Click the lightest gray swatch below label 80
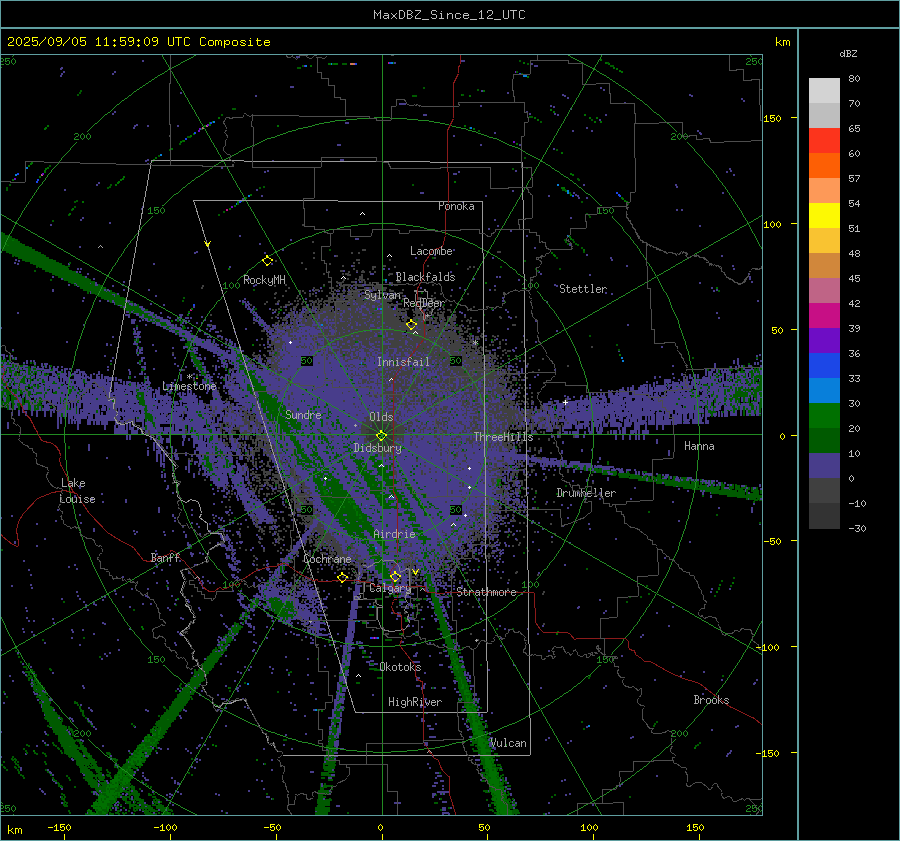The height and width of the screenshot is (841, 900). [824, 91]
